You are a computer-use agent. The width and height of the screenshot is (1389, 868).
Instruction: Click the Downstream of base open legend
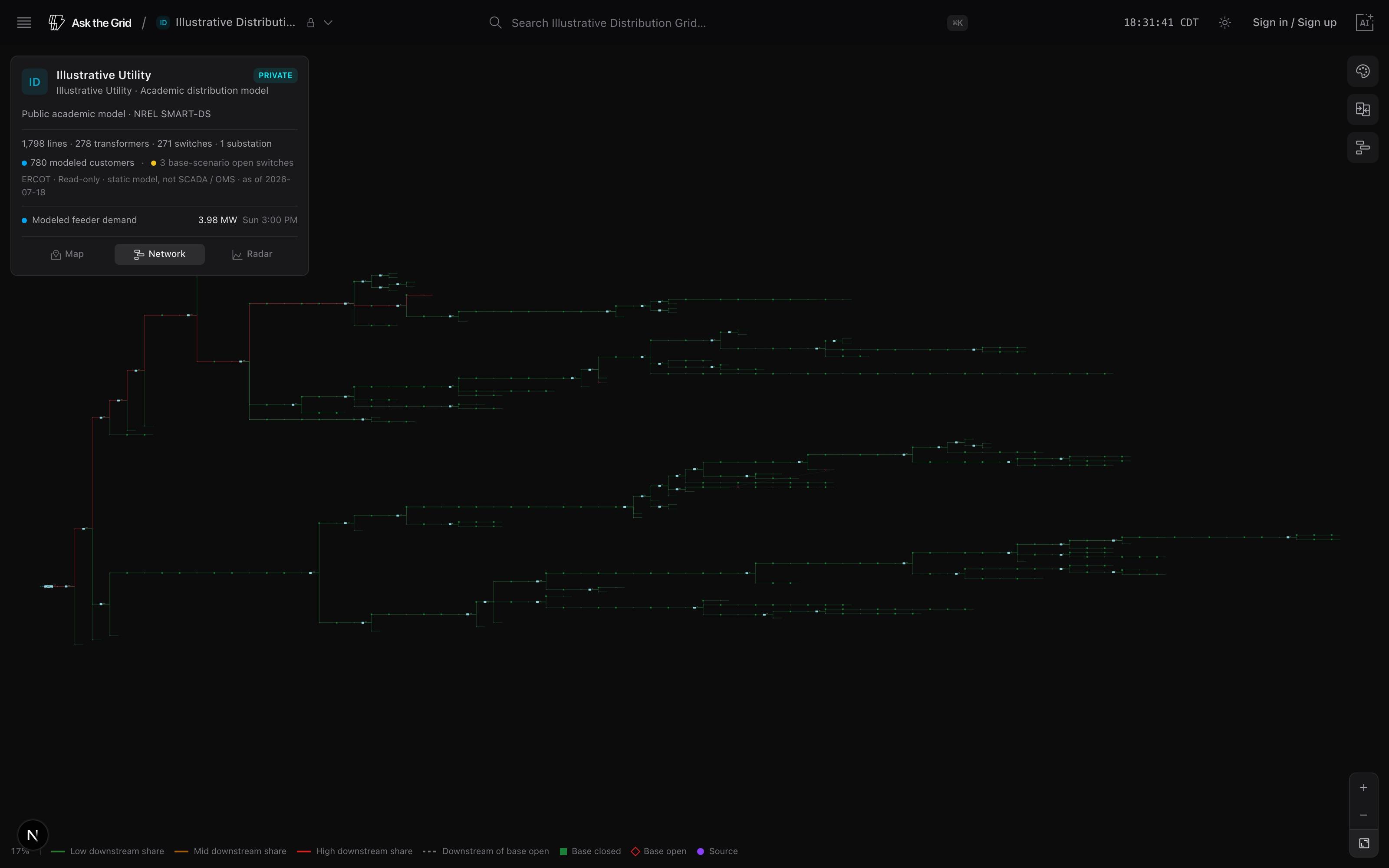[486, 852]
